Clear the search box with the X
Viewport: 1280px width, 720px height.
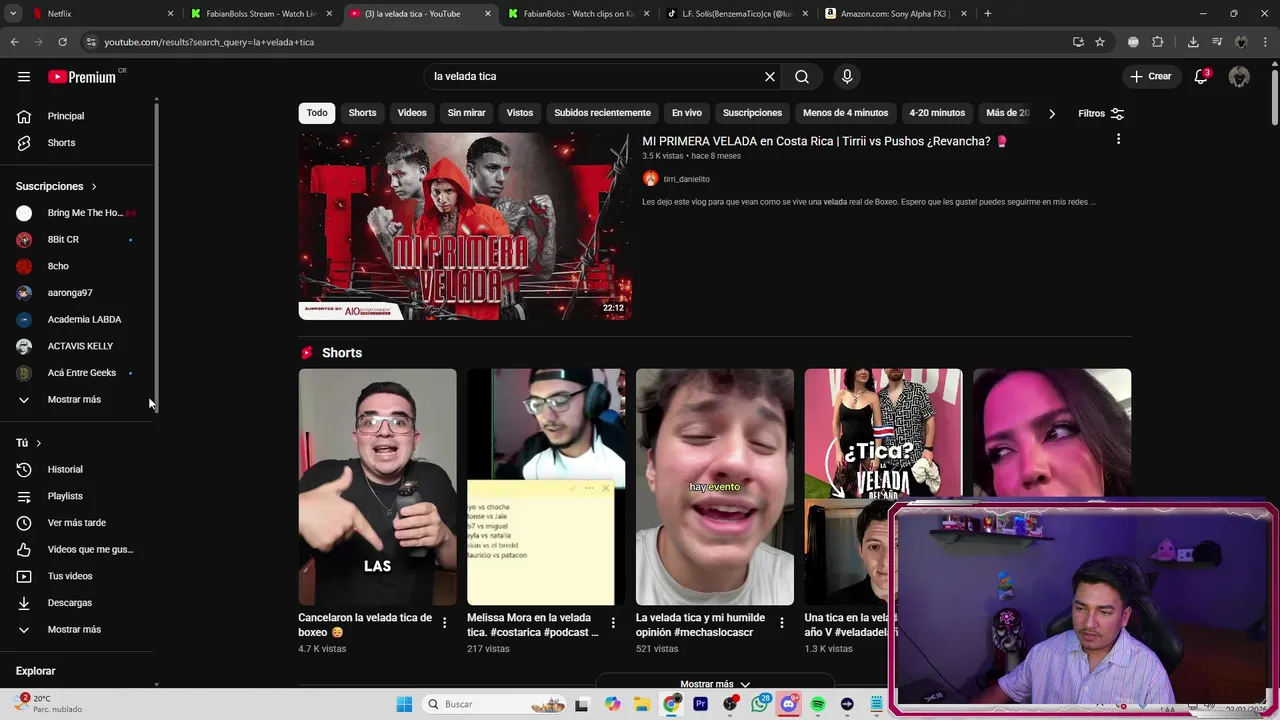(x=770, y=76)
